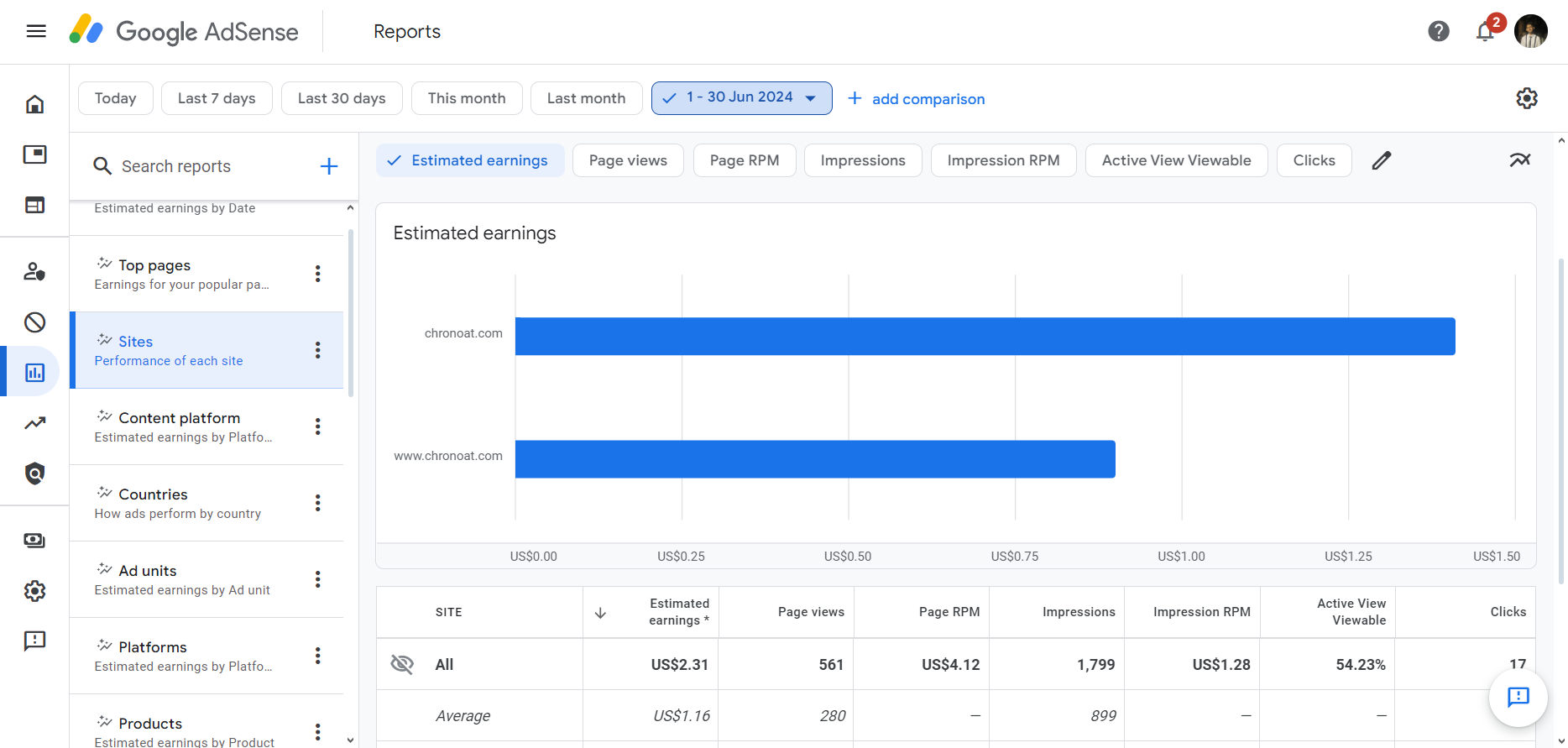This screenshot has width=1568, height=748.
Task: Click the add comparison link
Action: [x=917, y=99]
